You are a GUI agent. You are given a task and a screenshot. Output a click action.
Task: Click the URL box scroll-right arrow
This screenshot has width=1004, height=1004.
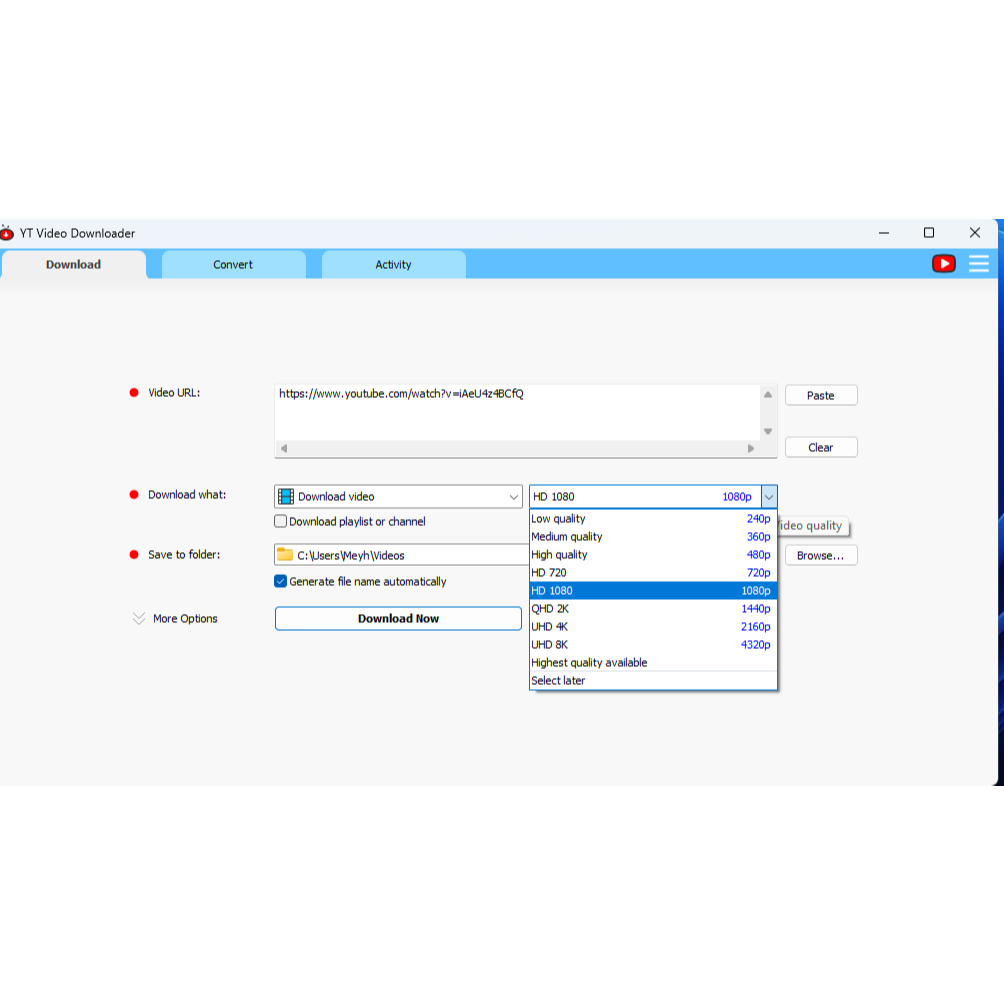click(751, 449)
